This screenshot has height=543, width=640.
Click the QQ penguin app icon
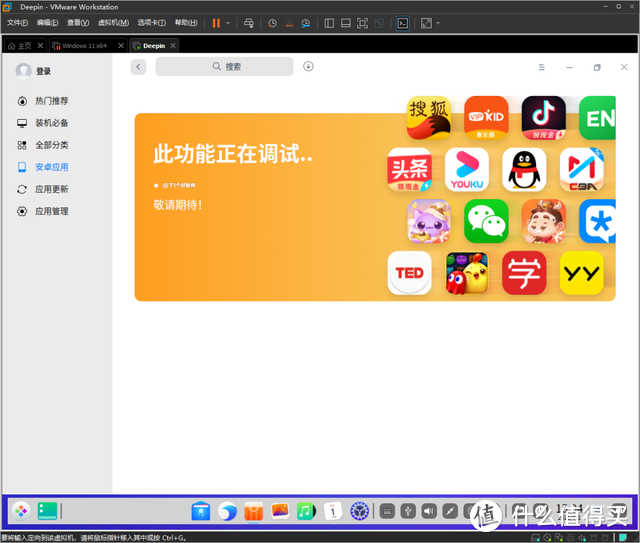pyautogui.click(x=524, y=169)
